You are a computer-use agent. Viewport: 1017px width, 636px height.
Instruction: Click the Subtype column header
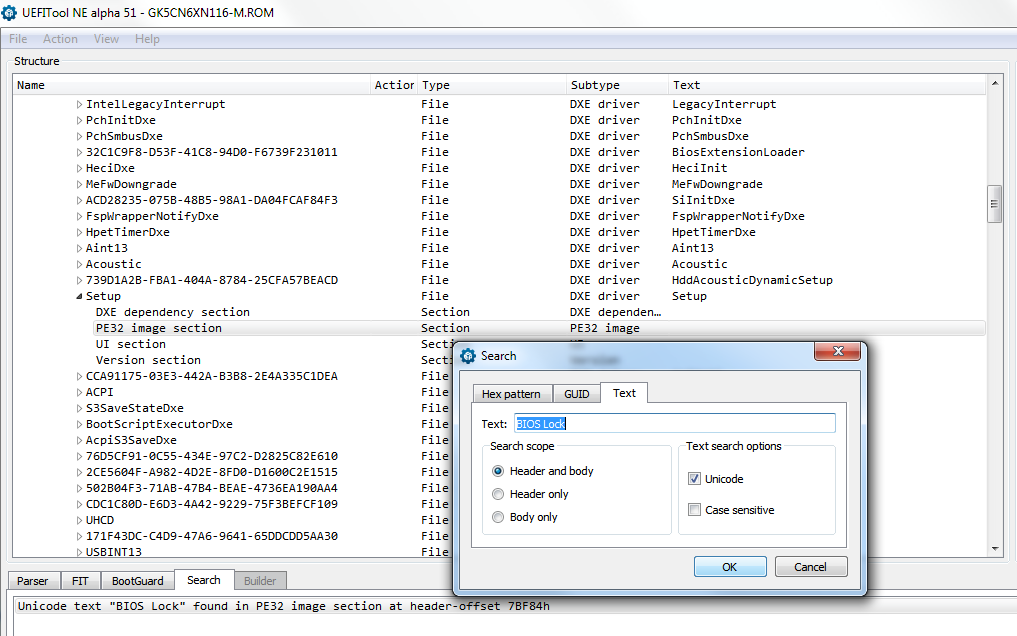(x=617, y=85)
